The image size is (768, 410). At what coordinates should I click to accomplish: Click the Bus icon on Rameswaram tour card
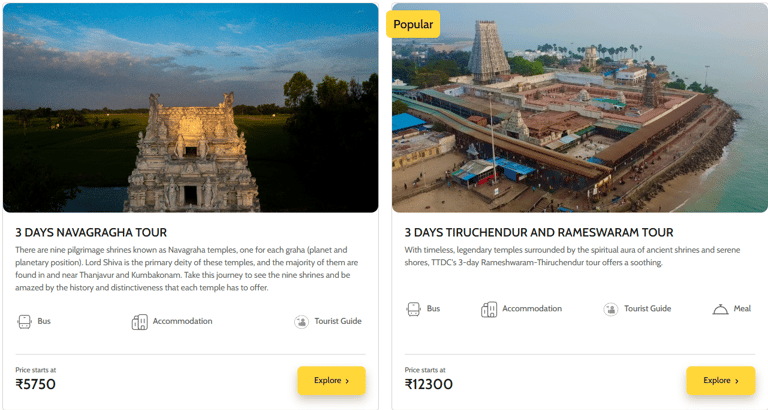413,309
